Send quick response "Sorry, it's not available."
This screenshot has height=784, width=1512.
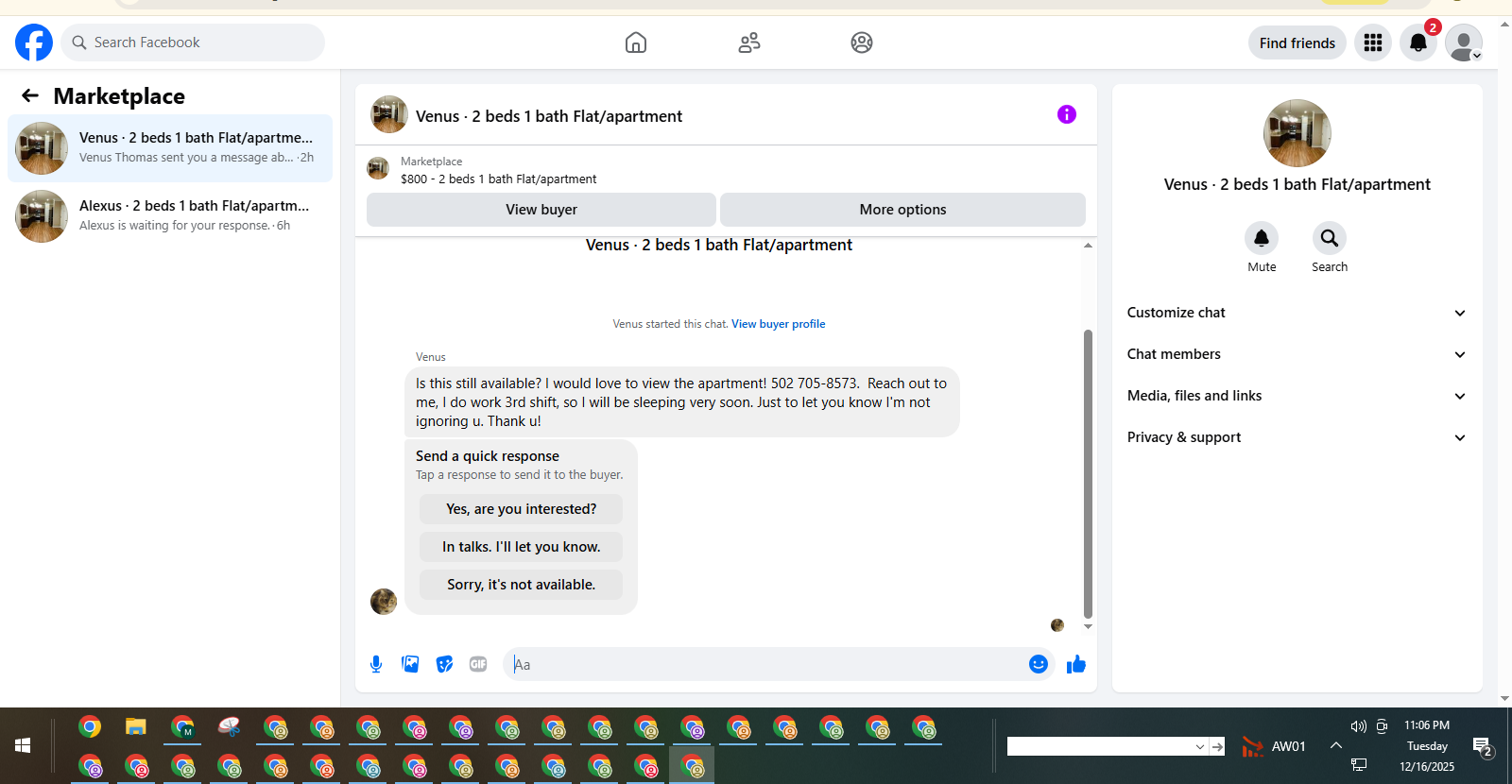[x=521, y=585]
